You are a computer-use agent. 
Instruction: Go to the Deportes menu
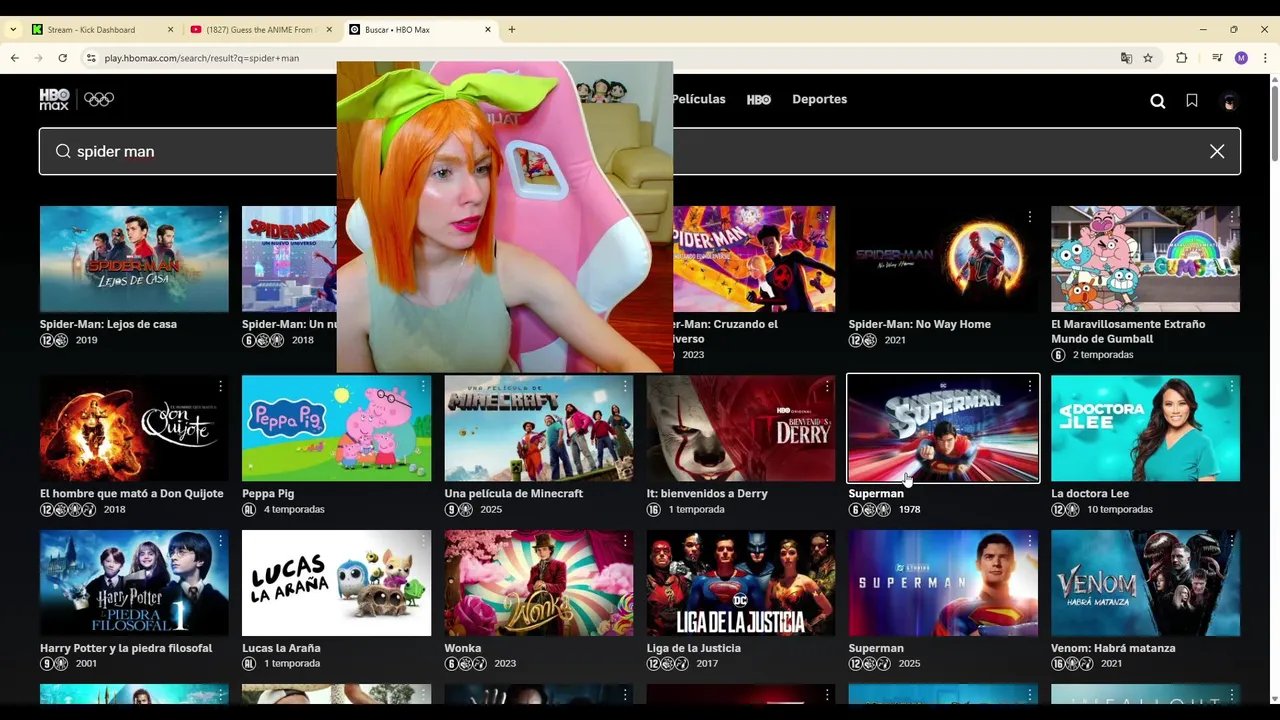click(819, 99)
